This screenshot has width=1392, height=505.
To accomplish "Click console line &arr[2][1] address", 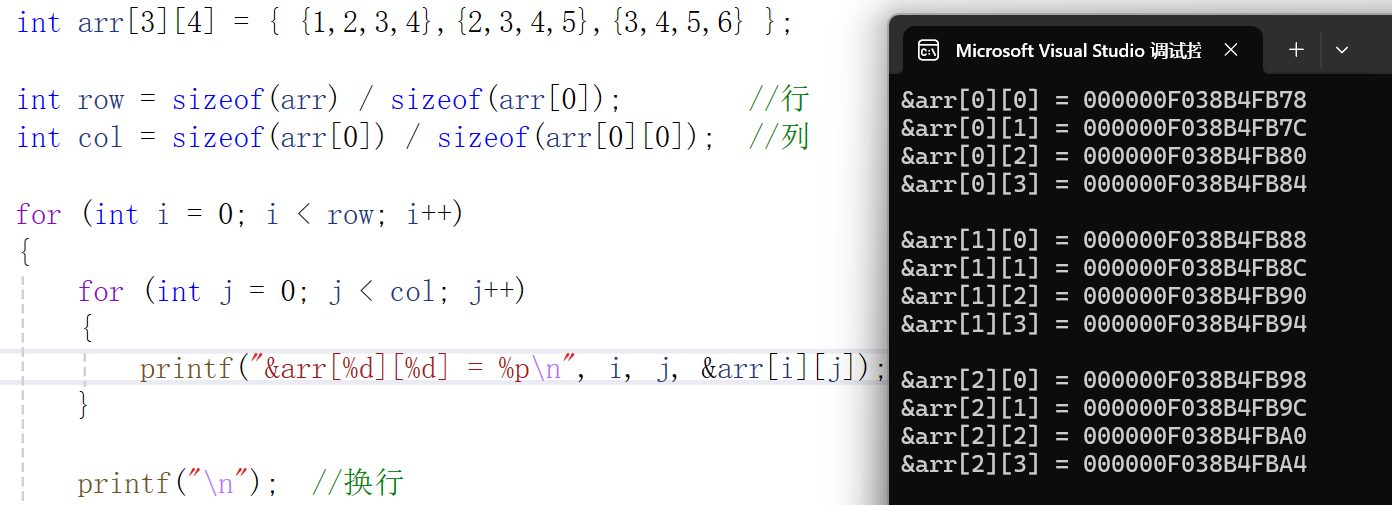I will pos(1104,408).
